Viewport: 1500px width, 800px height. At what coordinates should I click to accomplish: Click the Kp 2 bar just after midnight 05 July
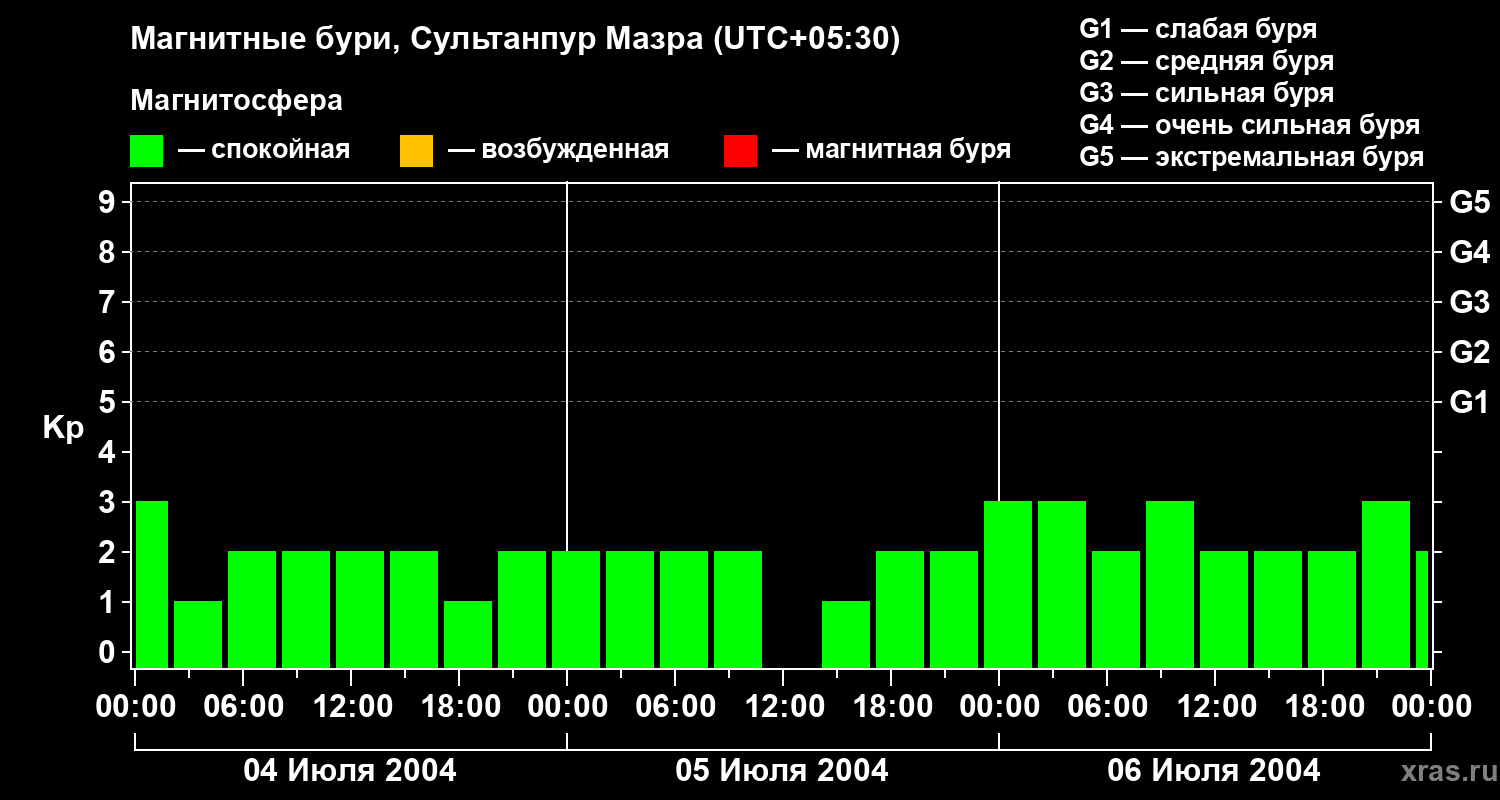click(576, 609)
